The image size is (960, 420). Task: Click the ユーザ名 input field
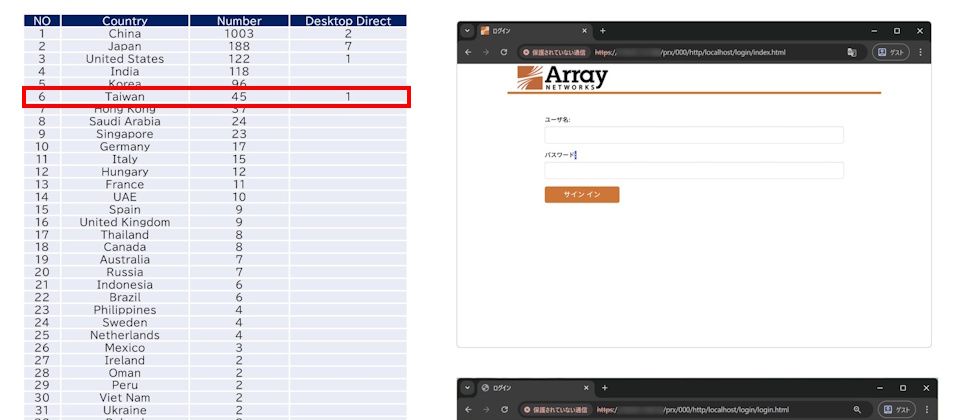coord(693,135)
